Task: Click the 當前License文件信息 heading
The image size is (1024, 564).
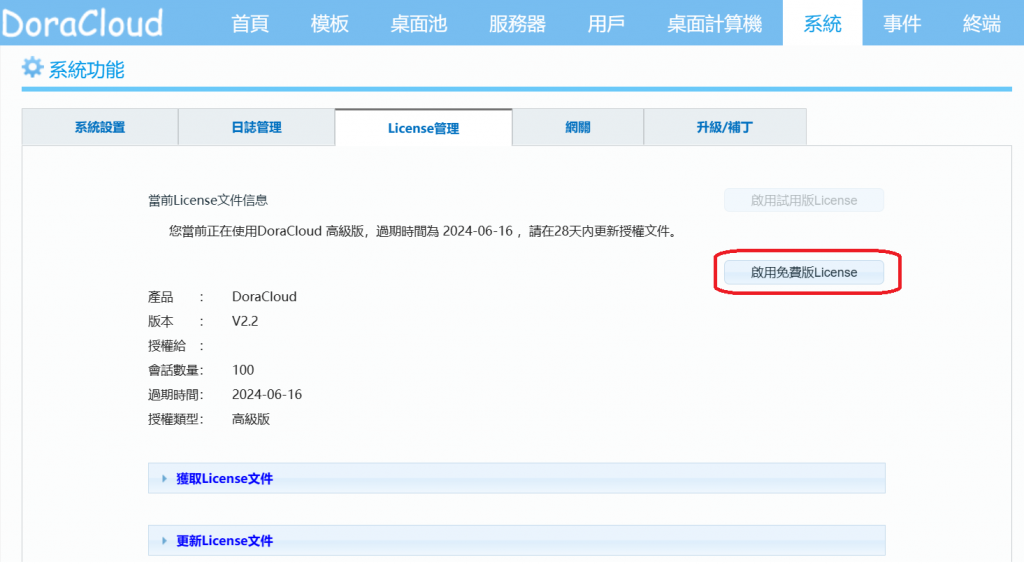Action: (208, 200)
